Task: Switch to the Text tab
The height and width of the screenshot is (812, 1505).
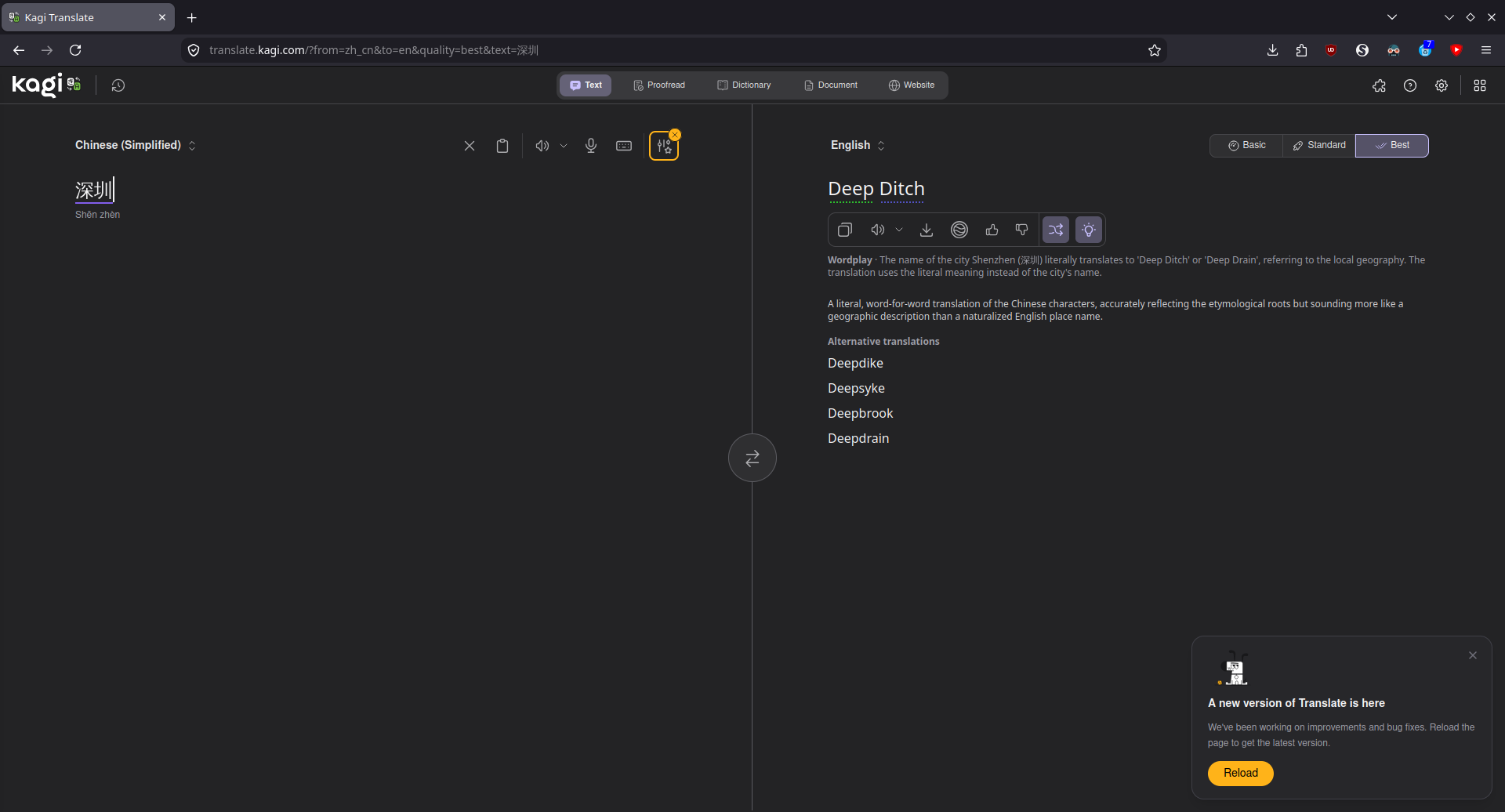Action: (x=586, y=85)
